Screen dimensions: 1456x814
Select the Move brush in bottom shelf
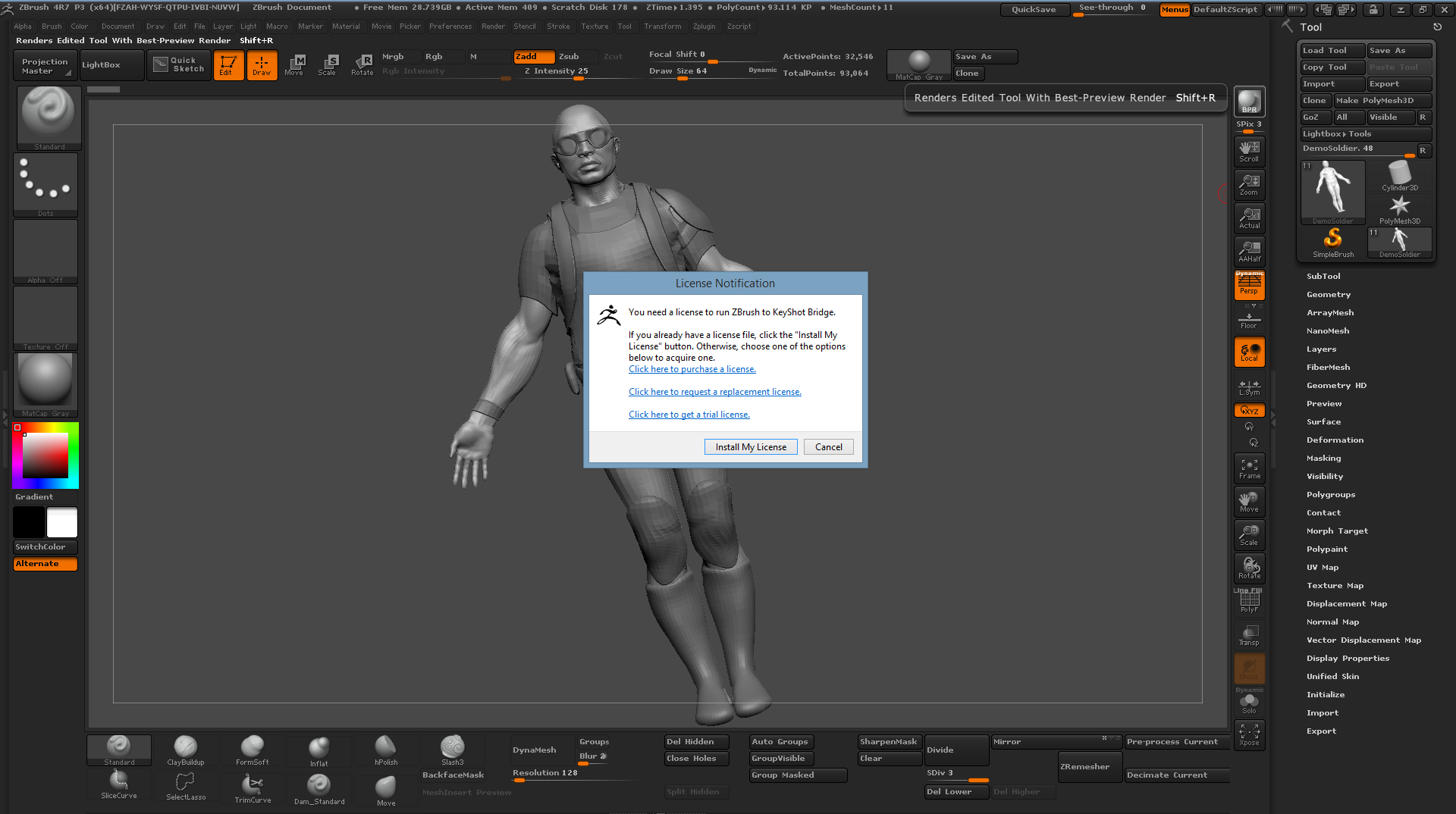[386, 790]
